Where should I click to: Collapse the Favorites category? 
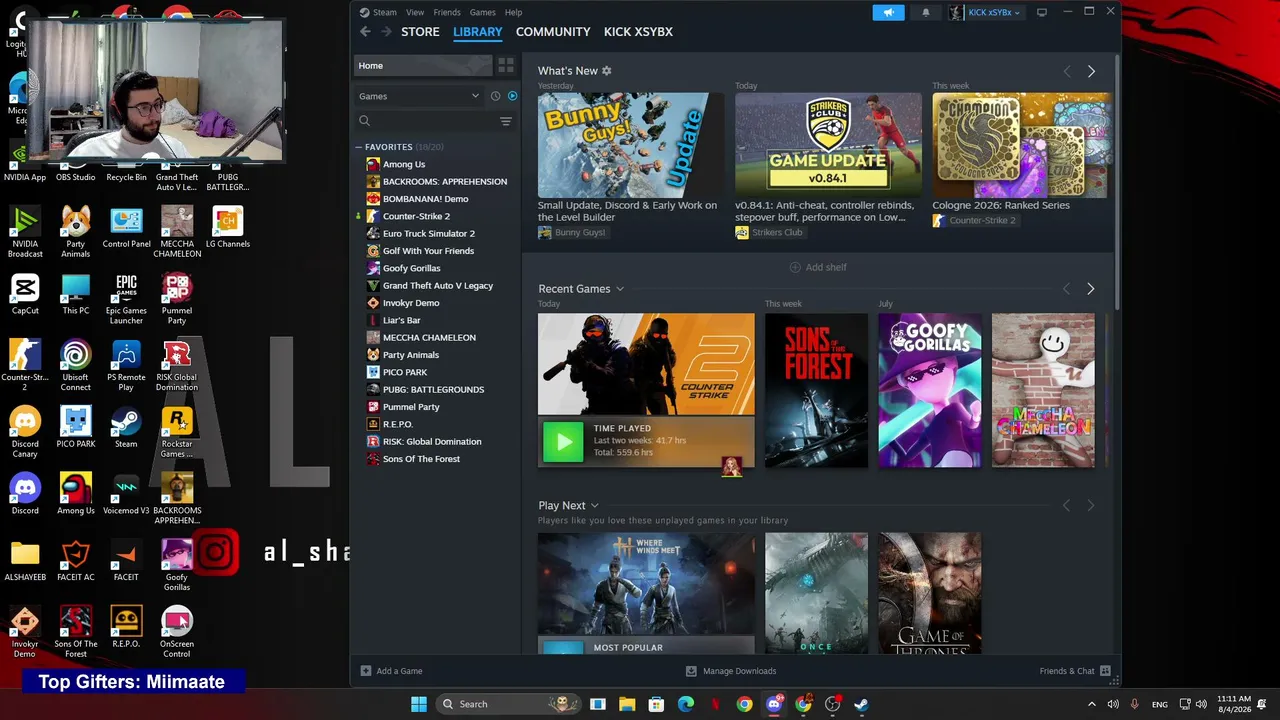359,147
